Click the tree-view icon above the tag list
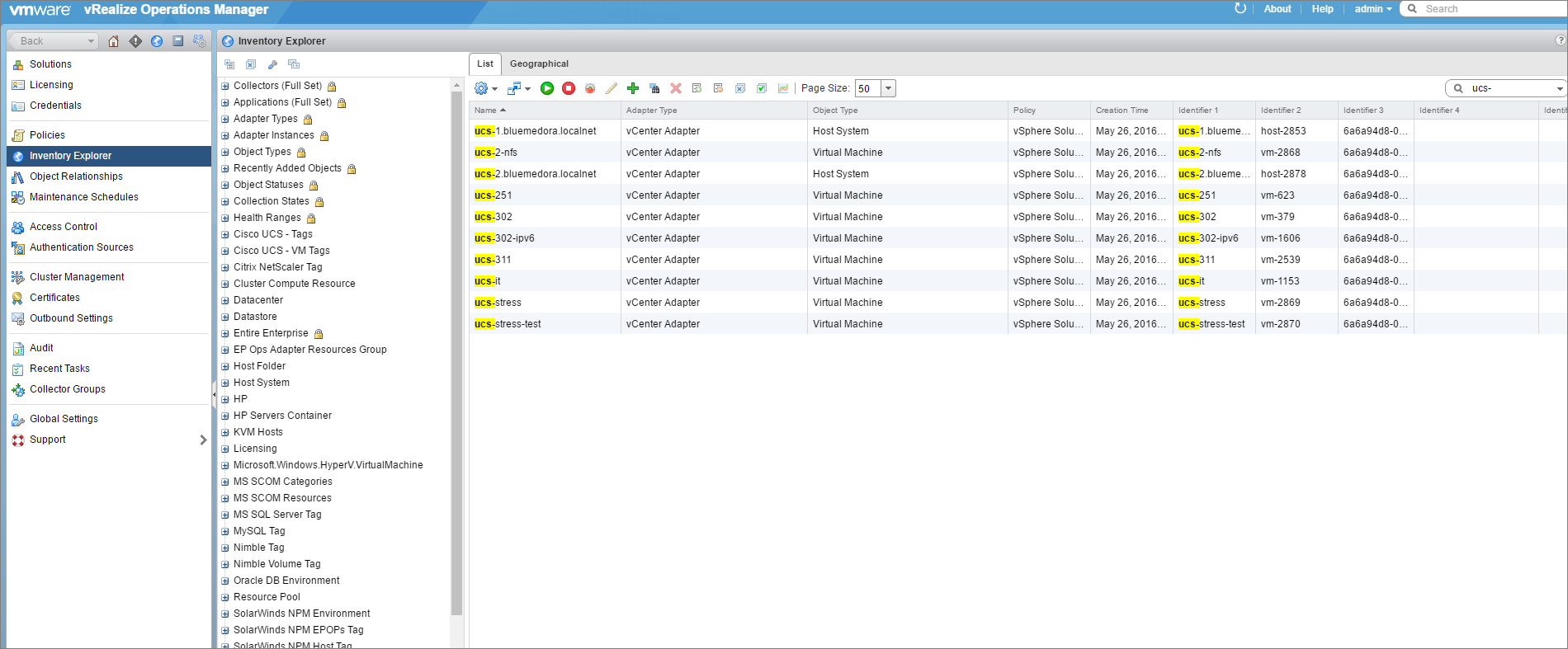This screenshot has width=1568, height=649. pos(229,64)
